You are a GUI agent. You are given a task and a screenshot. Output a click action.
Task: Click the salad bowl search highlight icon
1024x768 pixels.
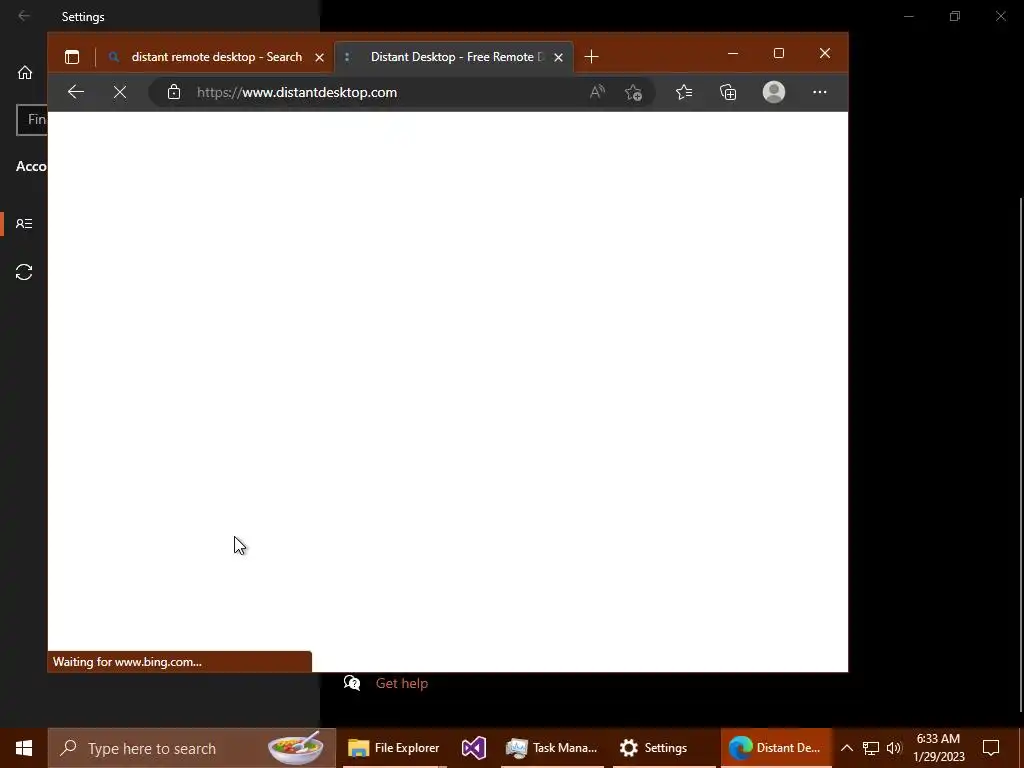pyautogui.click(x=296, y=748)
